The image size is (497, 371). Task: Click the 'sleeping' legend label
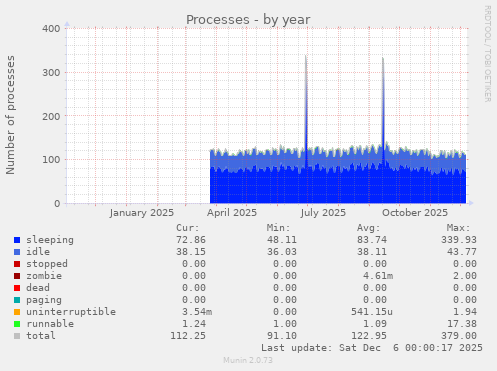coord(50,240)
